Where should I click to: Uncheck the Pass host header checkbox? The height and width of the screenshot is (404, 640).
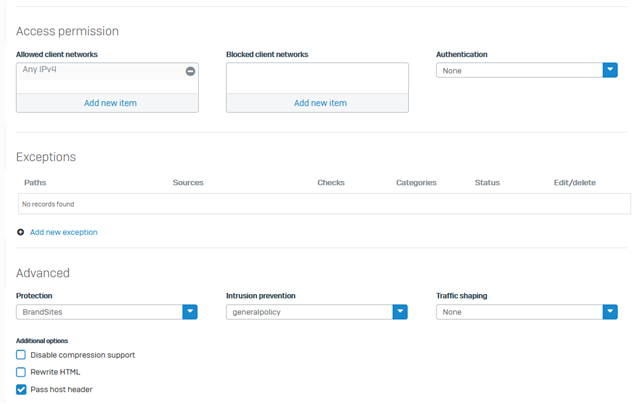(21, 389)
